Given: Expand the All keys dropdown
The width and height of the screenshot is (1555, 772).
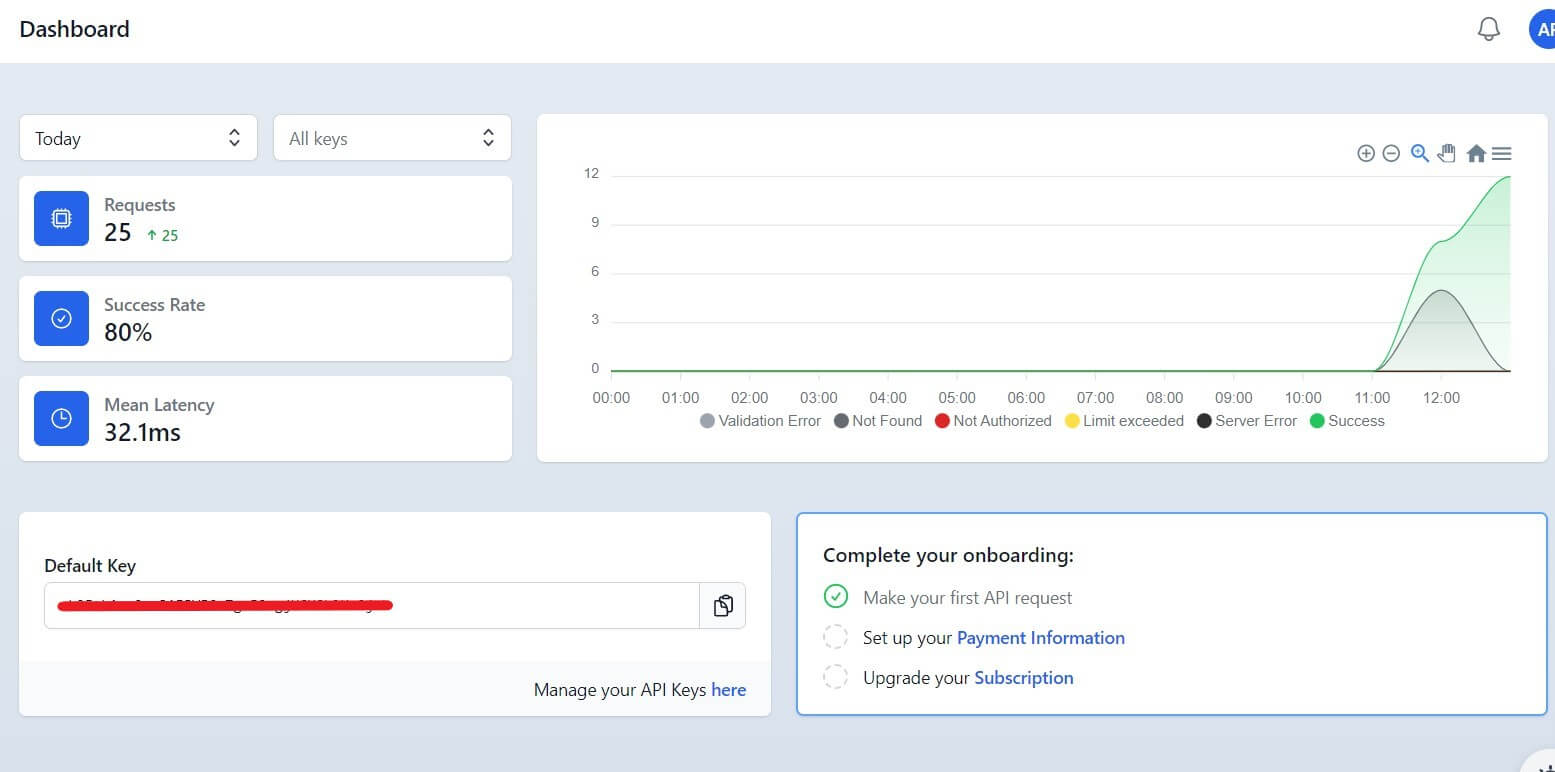Looking at the screenshot, I should [x=392, y=138].
